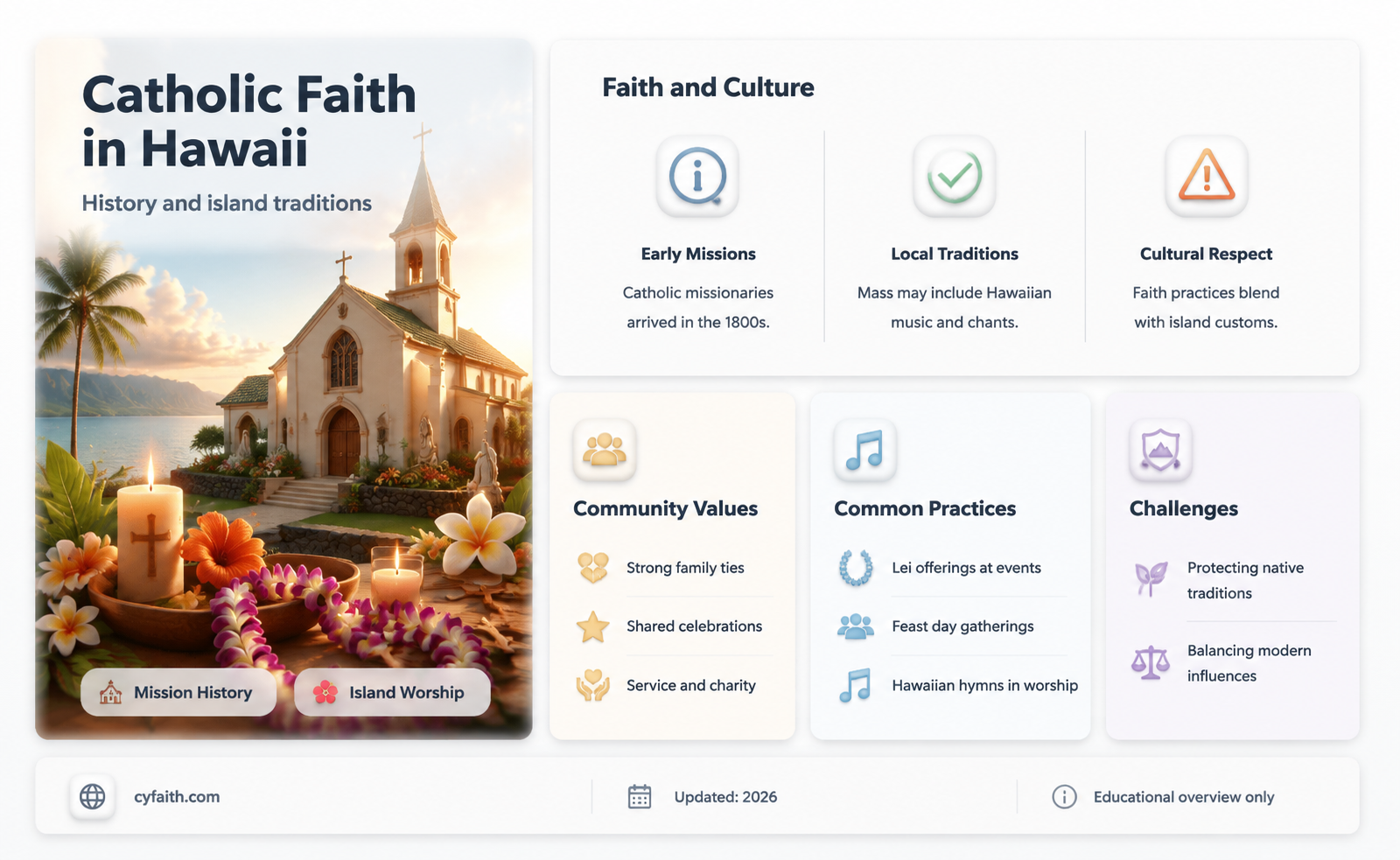
Task: Click the church icon in Mission History button
Action: pos(110,693)
